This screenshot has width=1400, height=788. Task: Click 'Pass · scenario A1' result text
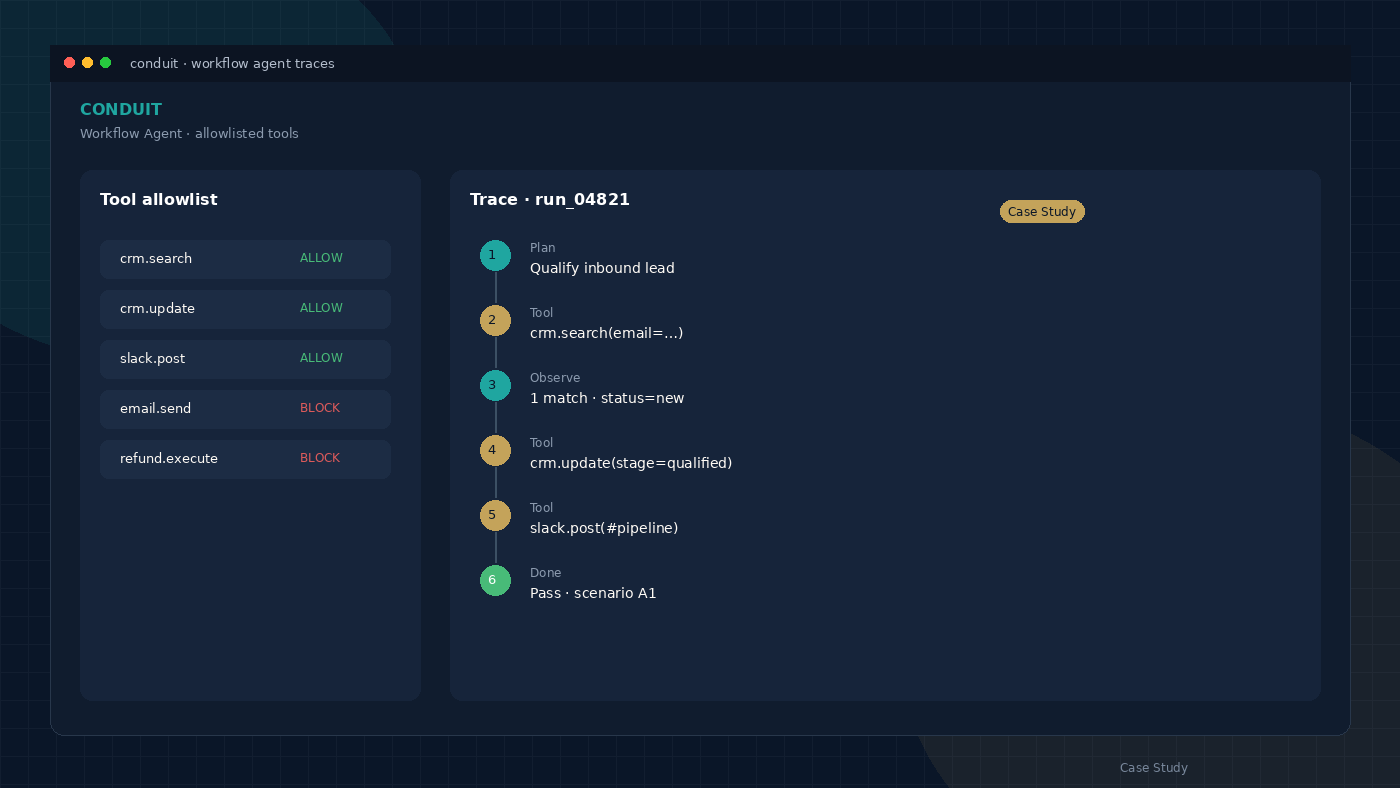[x=593, y=593]
